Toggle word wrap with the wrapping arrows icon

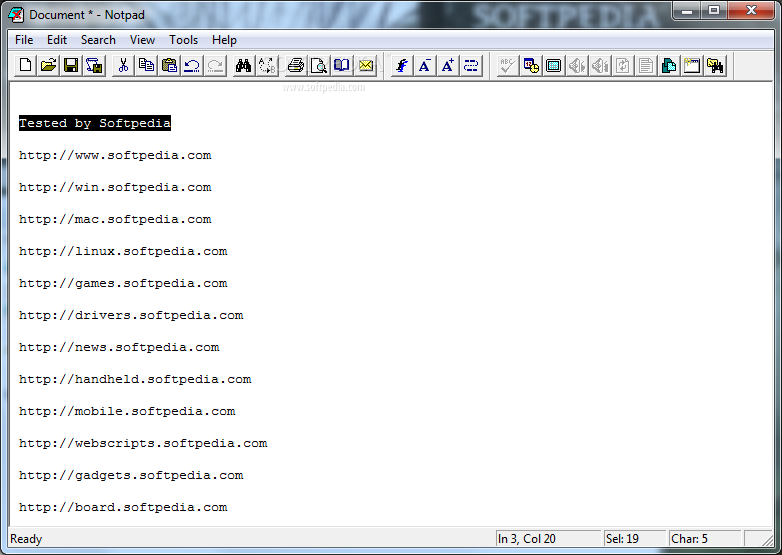(x=470, y=65)
